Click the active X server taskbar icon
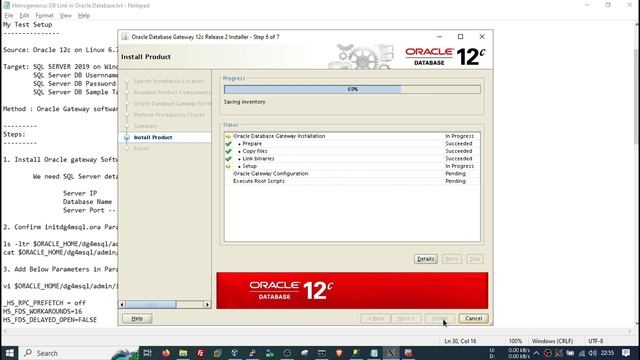 391,353
